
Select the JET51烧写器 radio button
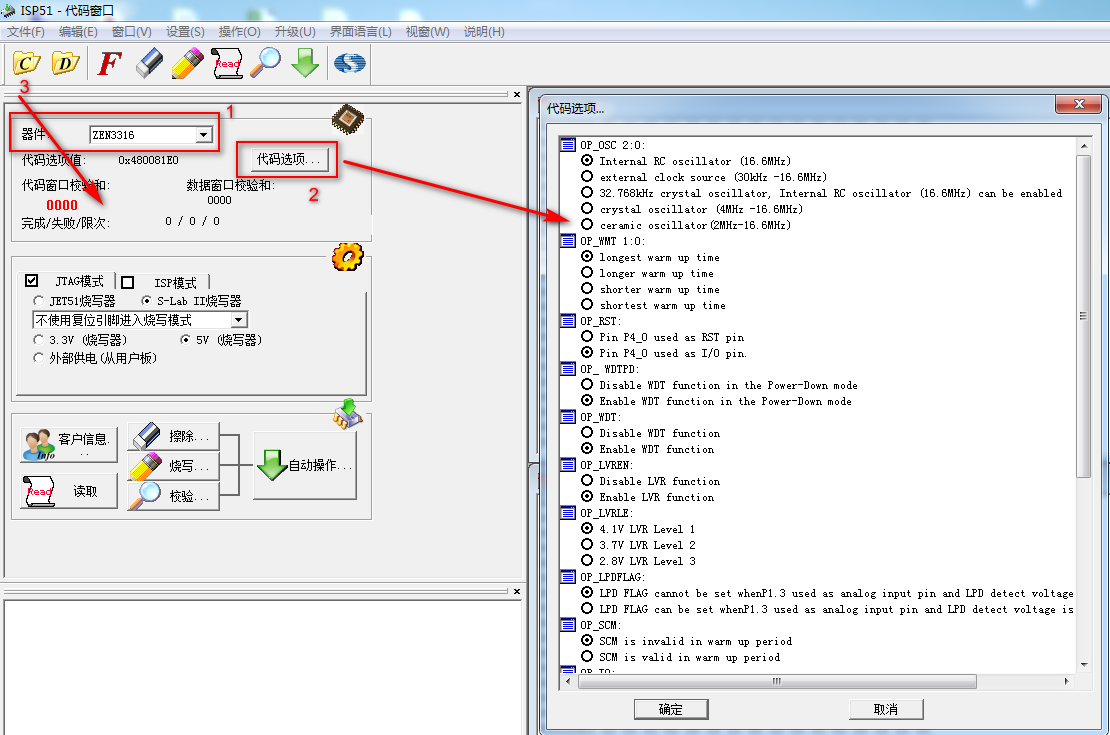click(x=38, y=301)
